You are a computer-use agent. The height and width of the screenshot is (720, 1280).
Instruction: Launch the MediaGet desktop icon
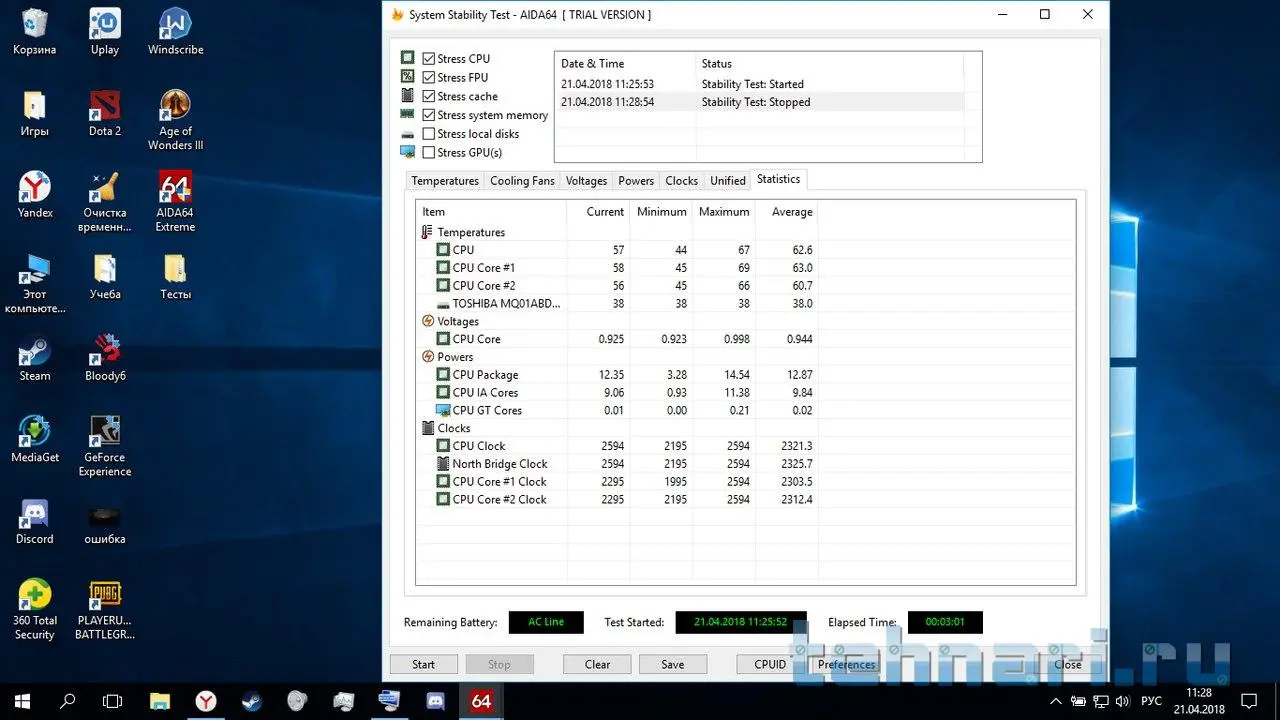[35, 435]
